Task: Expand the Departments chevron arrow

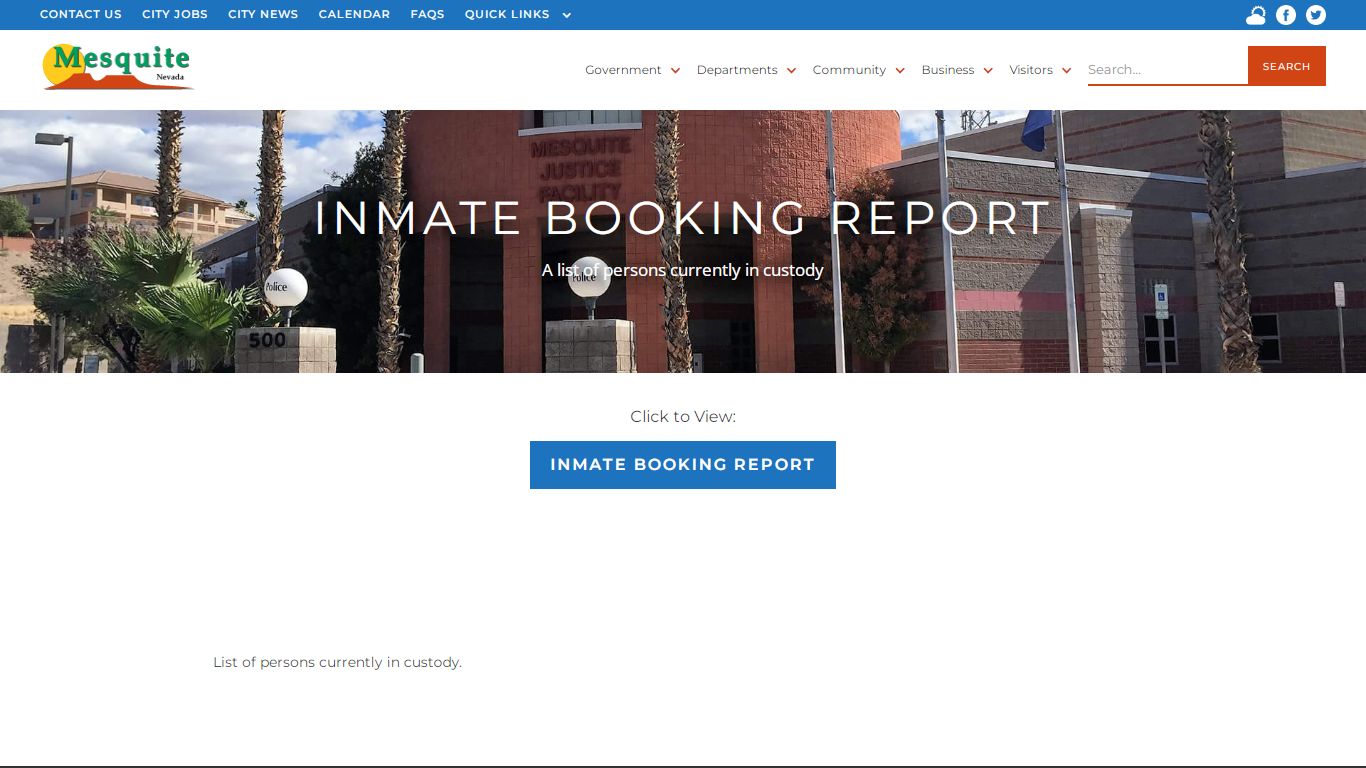Action: (791, 70)
